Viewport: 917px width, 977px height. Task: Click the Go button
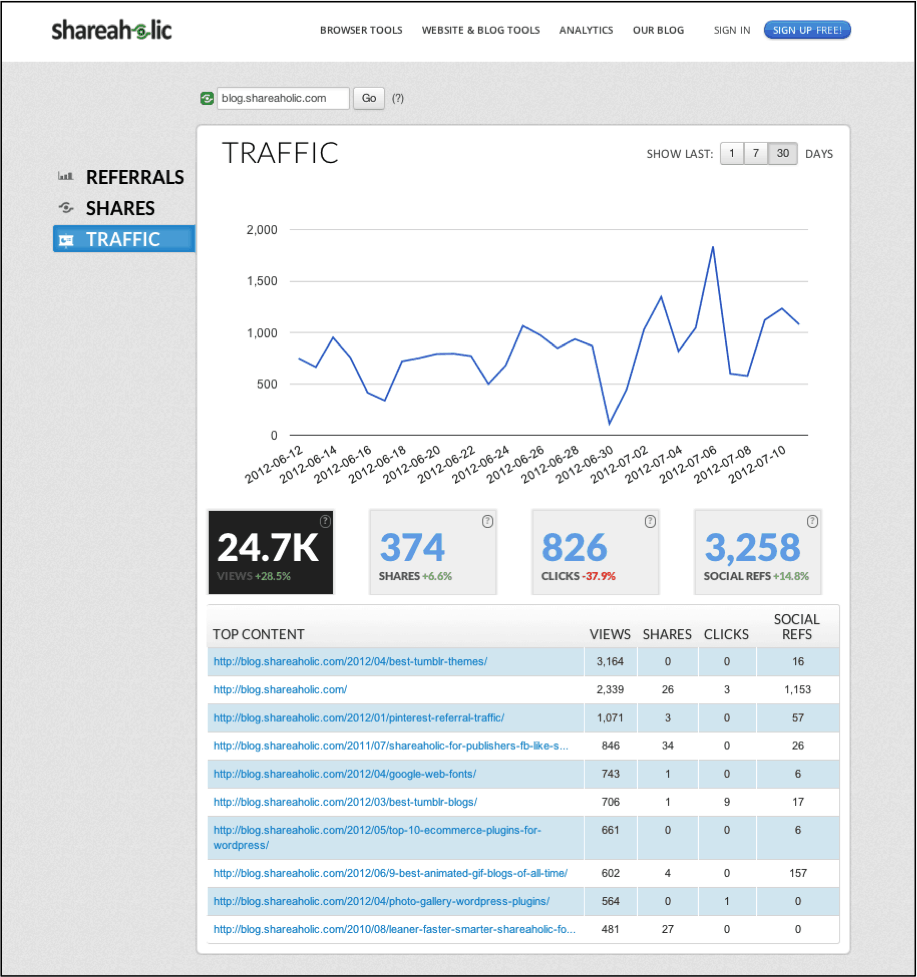pyautogui.click(x=369, y=98)
